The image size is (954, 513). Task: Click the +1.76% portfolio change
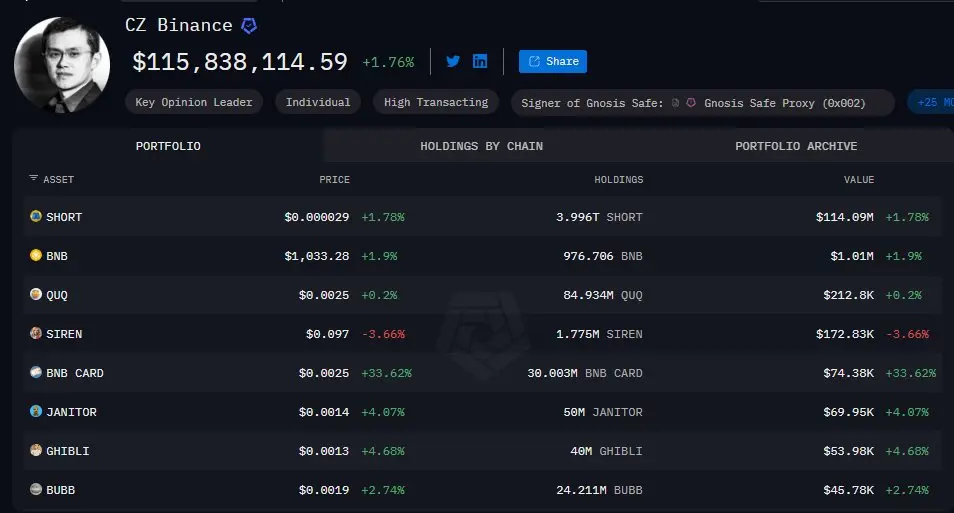[388, 62]
